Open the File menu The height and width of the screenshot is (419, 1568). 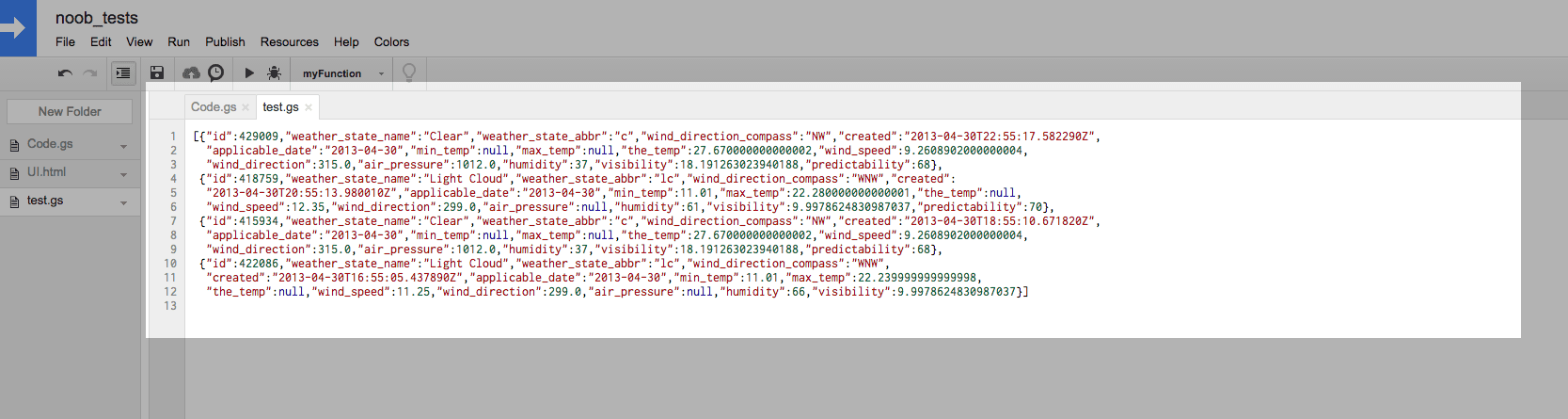coord(65,41)
